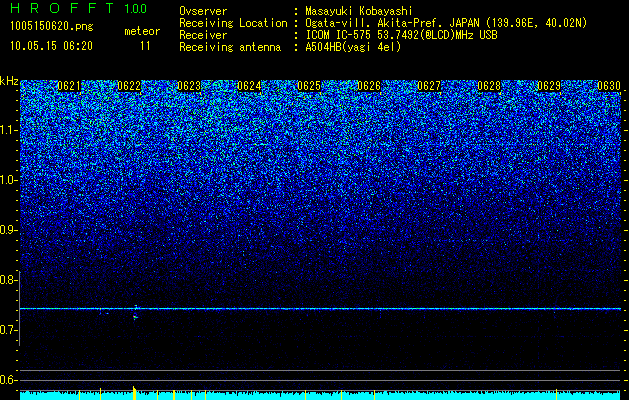
Task: Click the 0630 time marker
Action: coord(609,86)
